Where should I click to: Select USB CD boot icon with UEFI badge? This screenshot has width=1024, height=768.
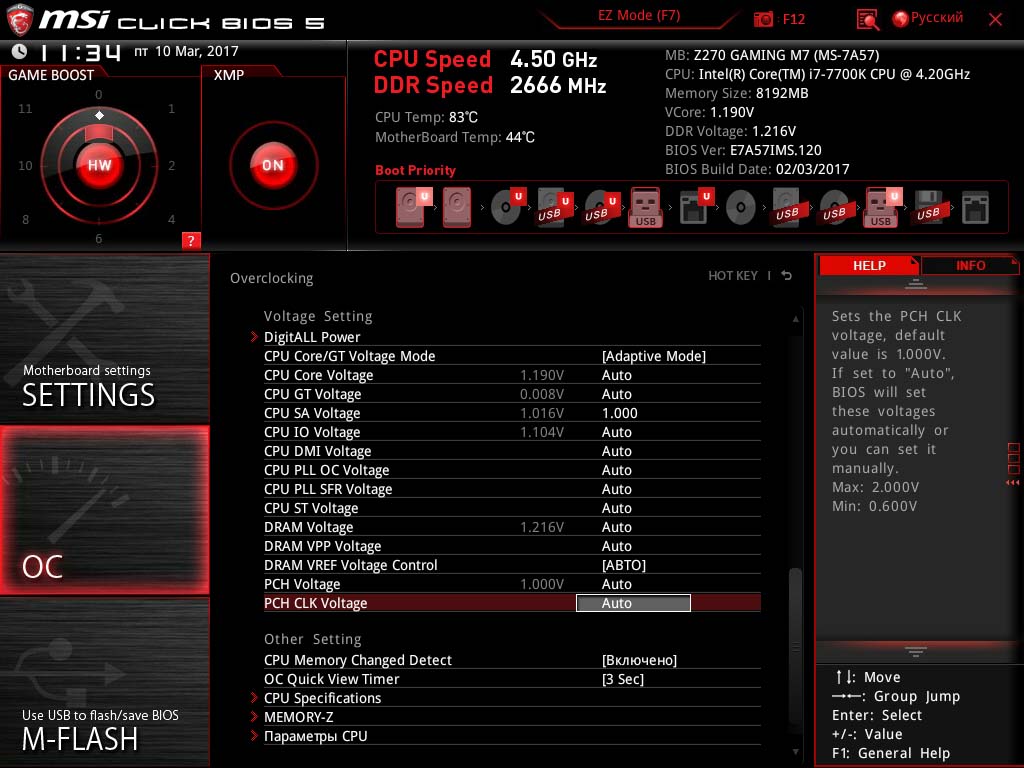[601, 207]
